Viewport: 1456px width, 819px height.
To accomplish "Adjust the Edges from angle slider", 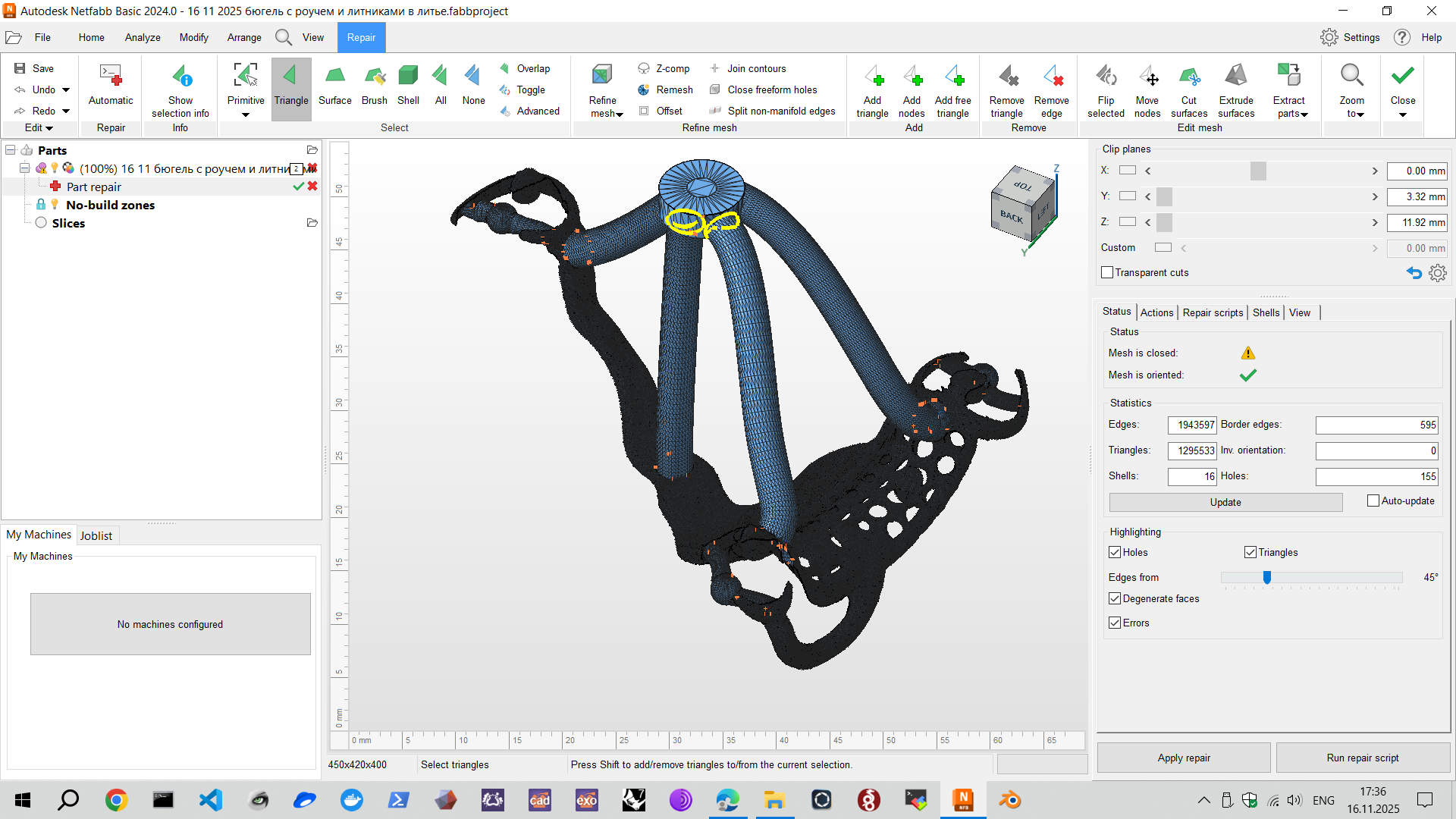I will click(x=1266, y=577).
